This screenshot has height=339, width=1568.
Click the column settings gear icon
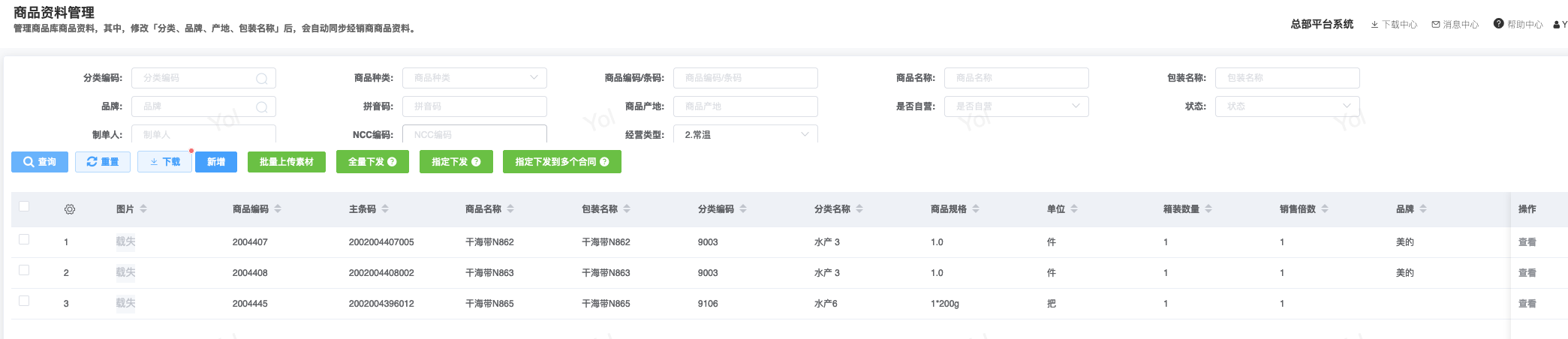(70, 209)
